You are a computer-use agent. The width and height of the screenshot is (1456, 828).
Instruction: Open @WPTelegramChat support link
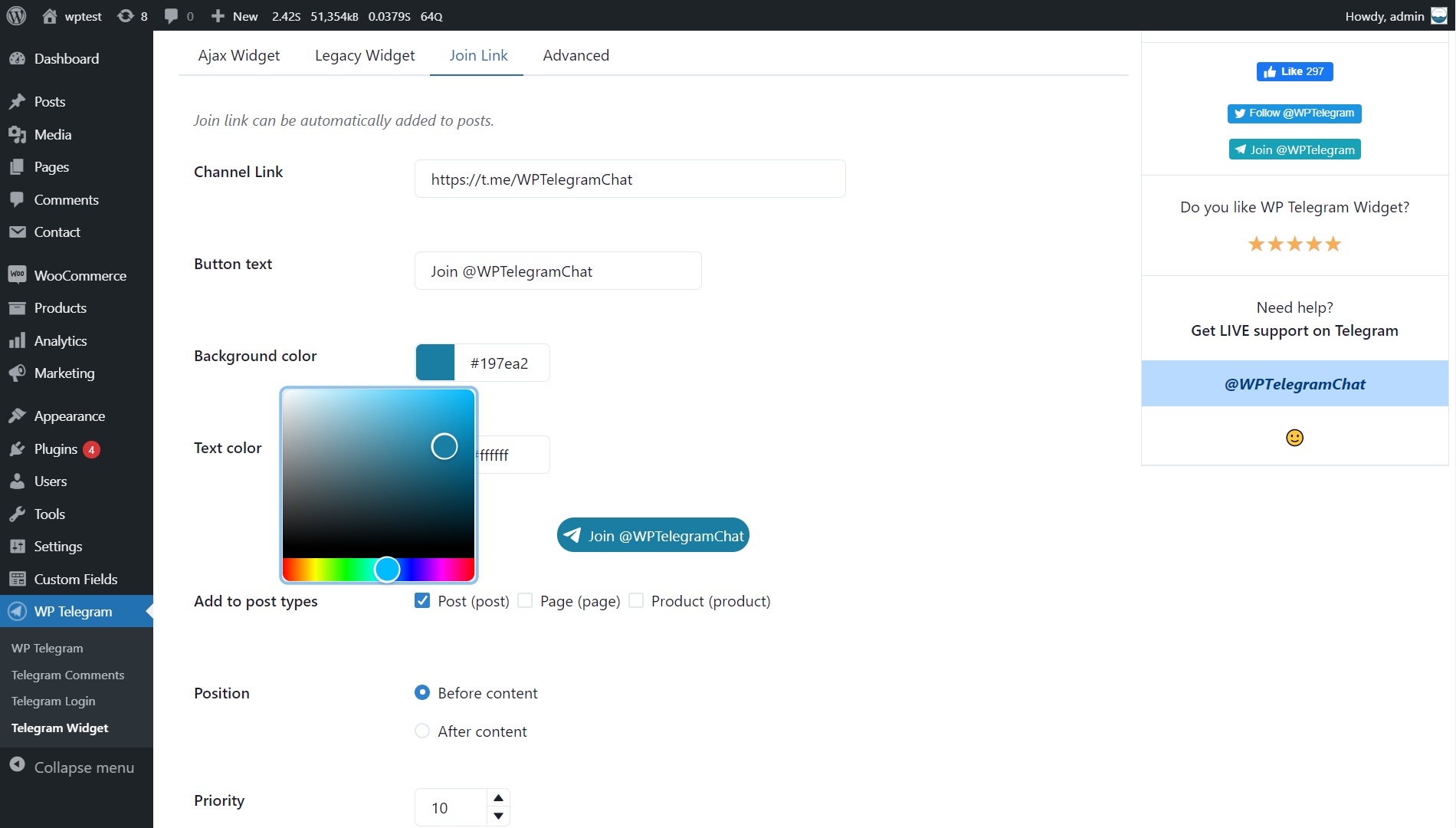(x=1294, y=384)
